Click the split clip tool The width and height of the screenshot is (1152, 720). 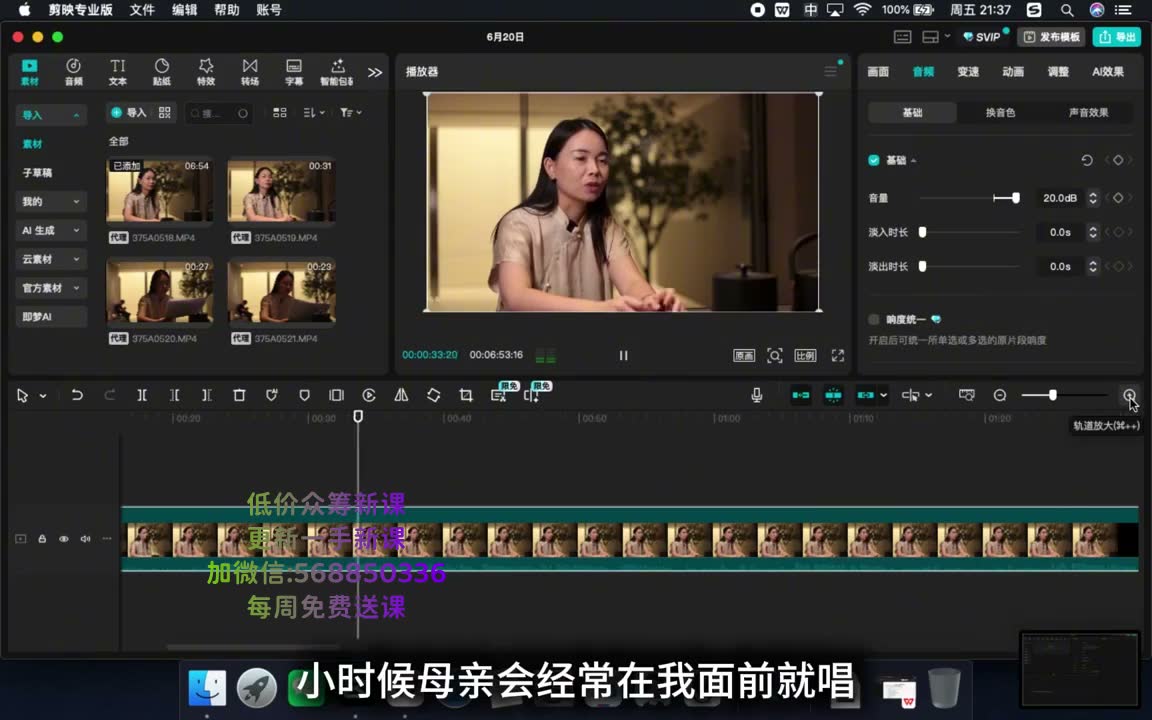(142, 395)
